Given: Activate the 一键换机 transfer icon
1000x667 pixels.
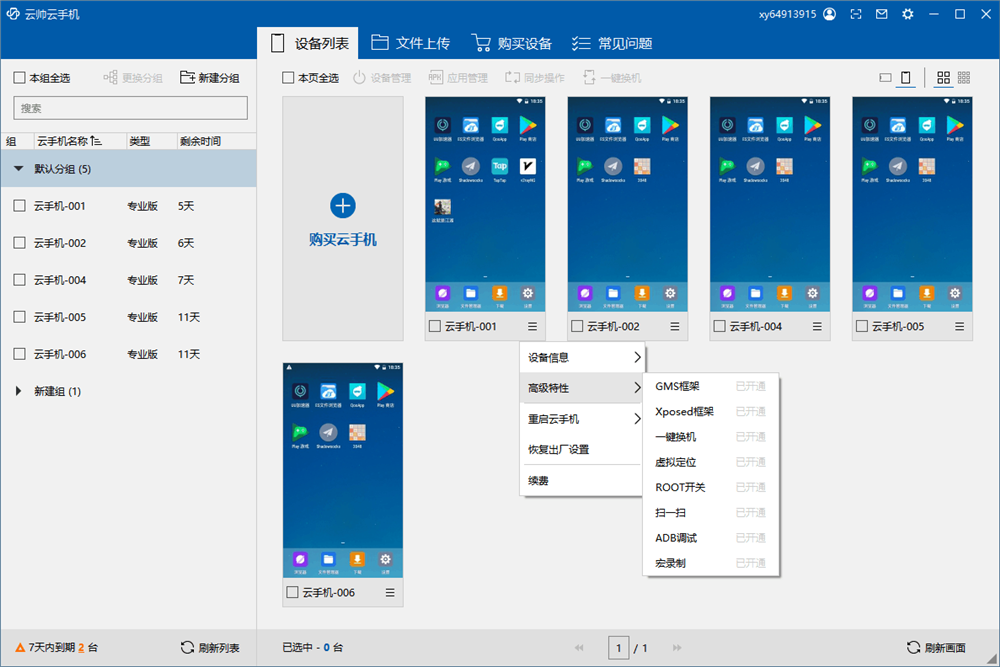Looking at the screenshot, I should coord(590,77).
